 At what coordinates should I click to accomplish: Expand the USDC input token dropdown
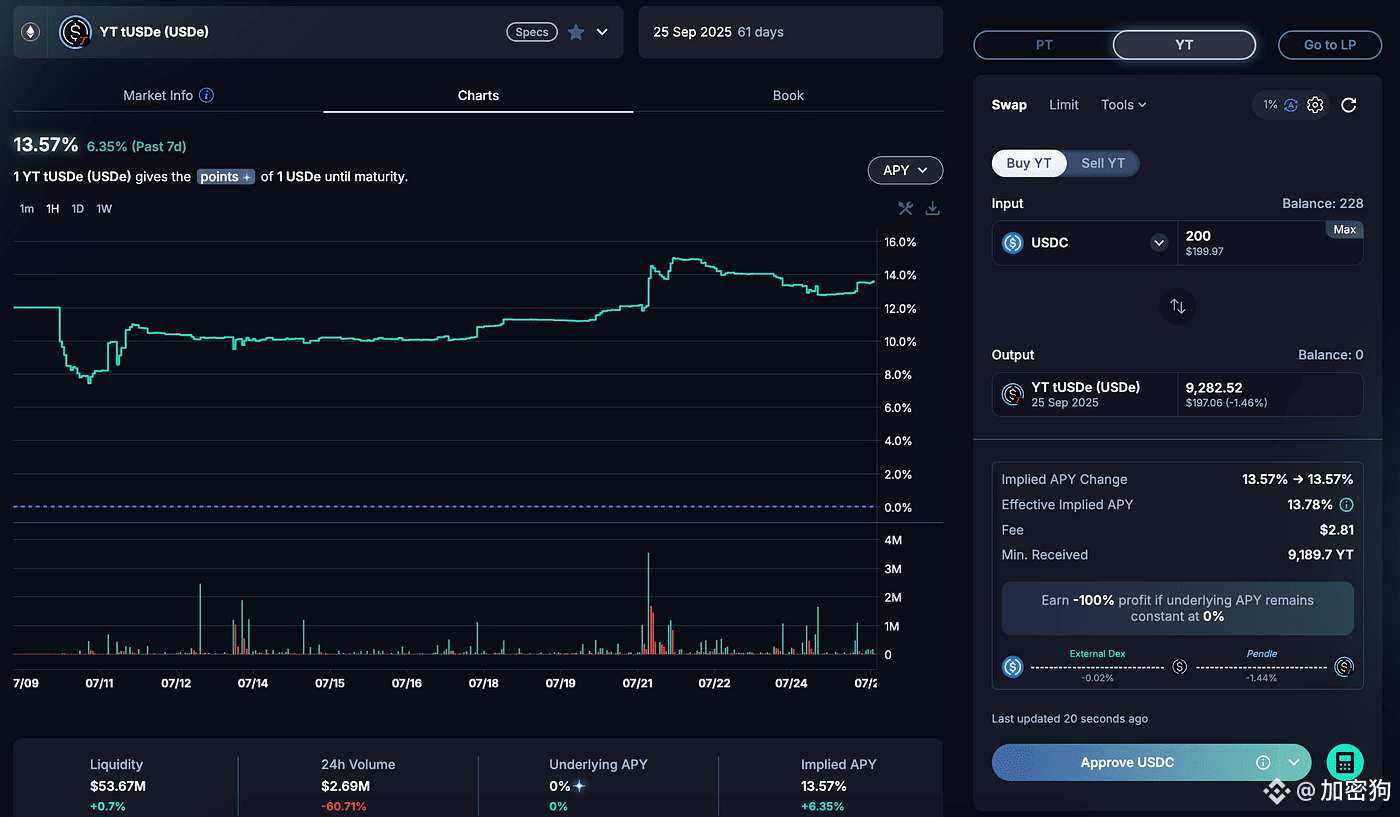1159,242
